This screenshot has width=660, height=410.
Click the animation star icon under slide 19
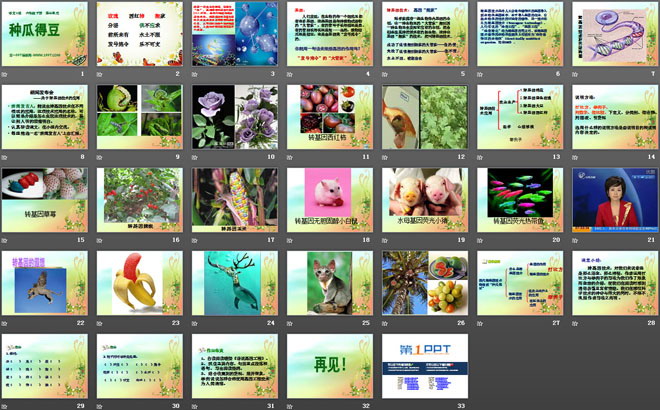tap(385, 240)
